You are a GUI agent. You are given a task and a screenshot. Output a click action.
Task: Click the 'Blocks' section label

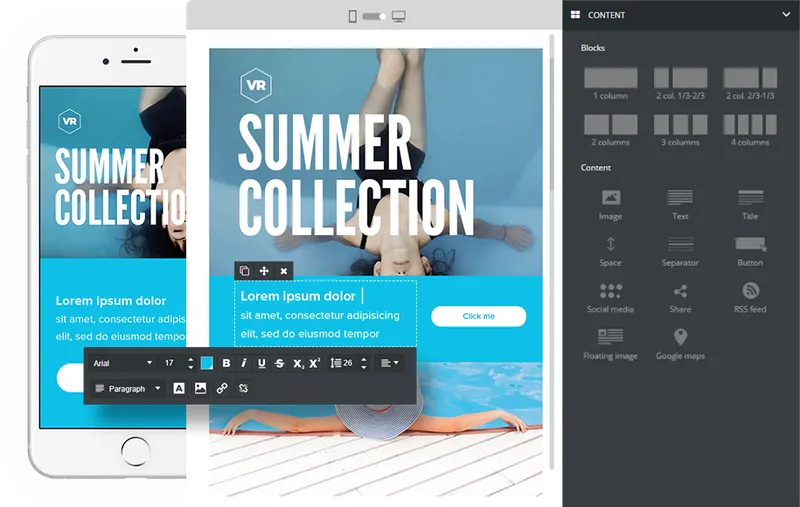593,48
